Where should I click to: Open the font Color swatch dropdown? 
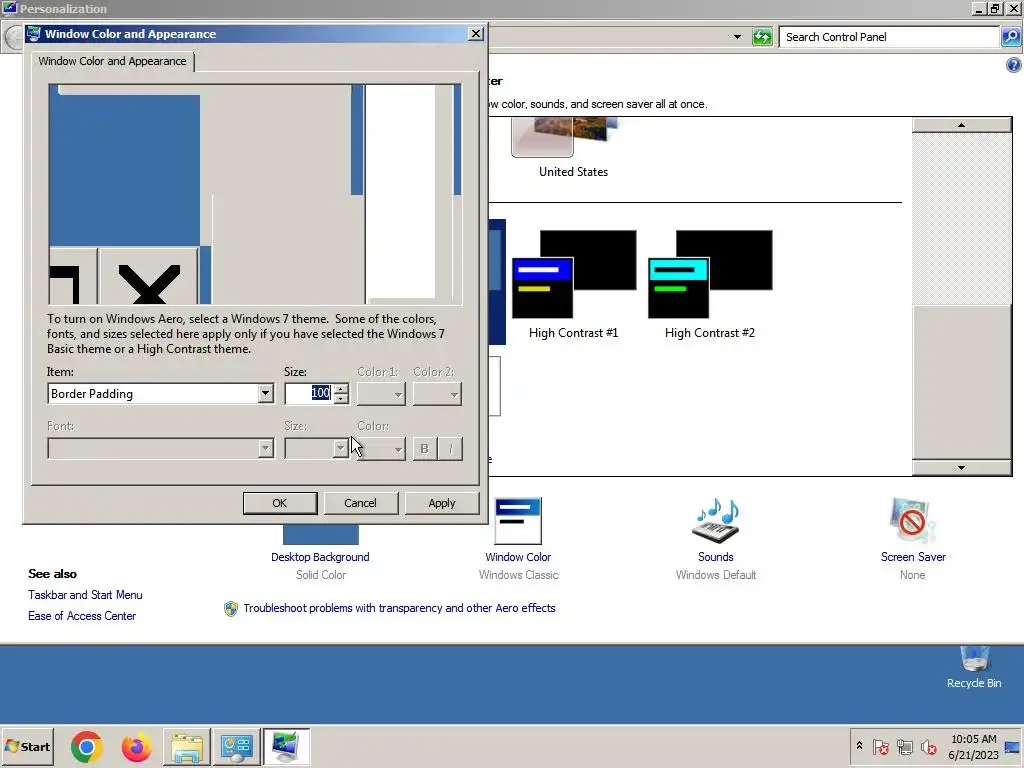(x=381, y=448)
